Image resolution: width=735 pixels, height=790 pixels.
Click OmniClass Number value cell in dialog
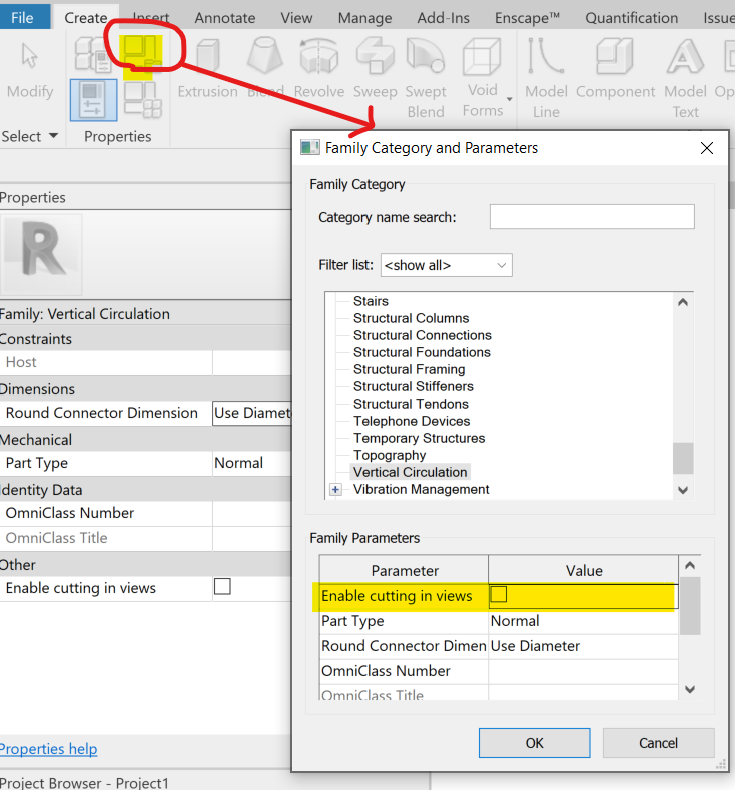[583, 671]
